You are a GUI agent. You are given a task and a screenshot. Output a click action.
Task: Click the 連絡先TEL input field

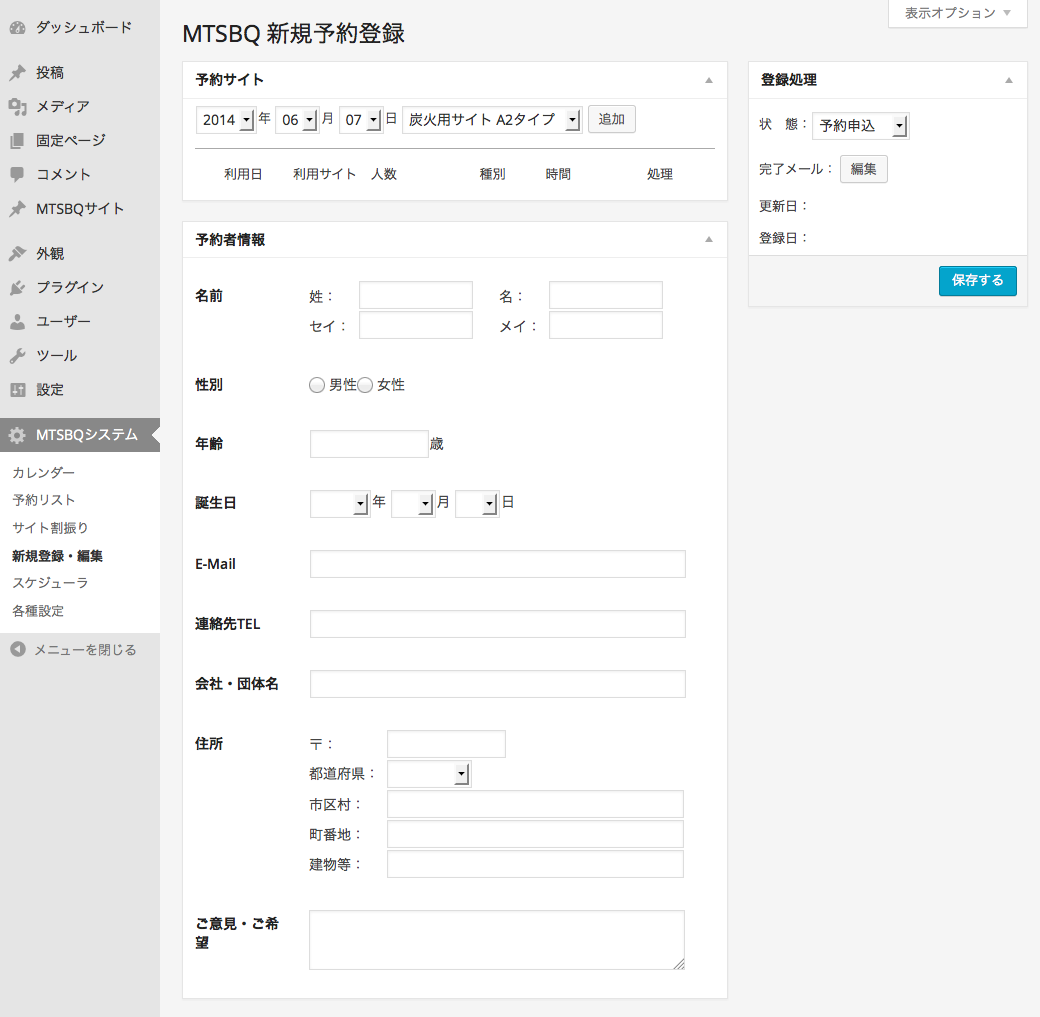click(497, 624)
